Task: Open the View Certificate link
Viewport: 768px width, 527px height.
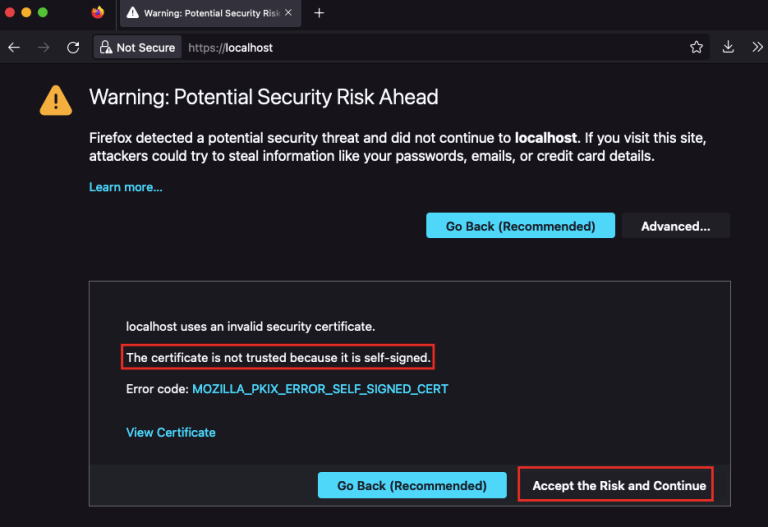Action: click(171, 432)
